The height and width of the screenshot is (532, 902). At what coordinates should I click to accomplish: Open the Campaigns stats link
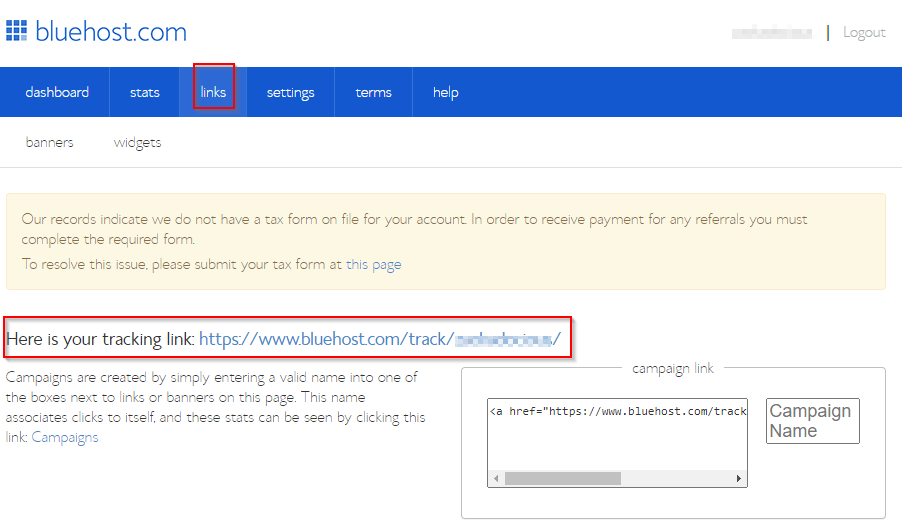tap(65, 438)
